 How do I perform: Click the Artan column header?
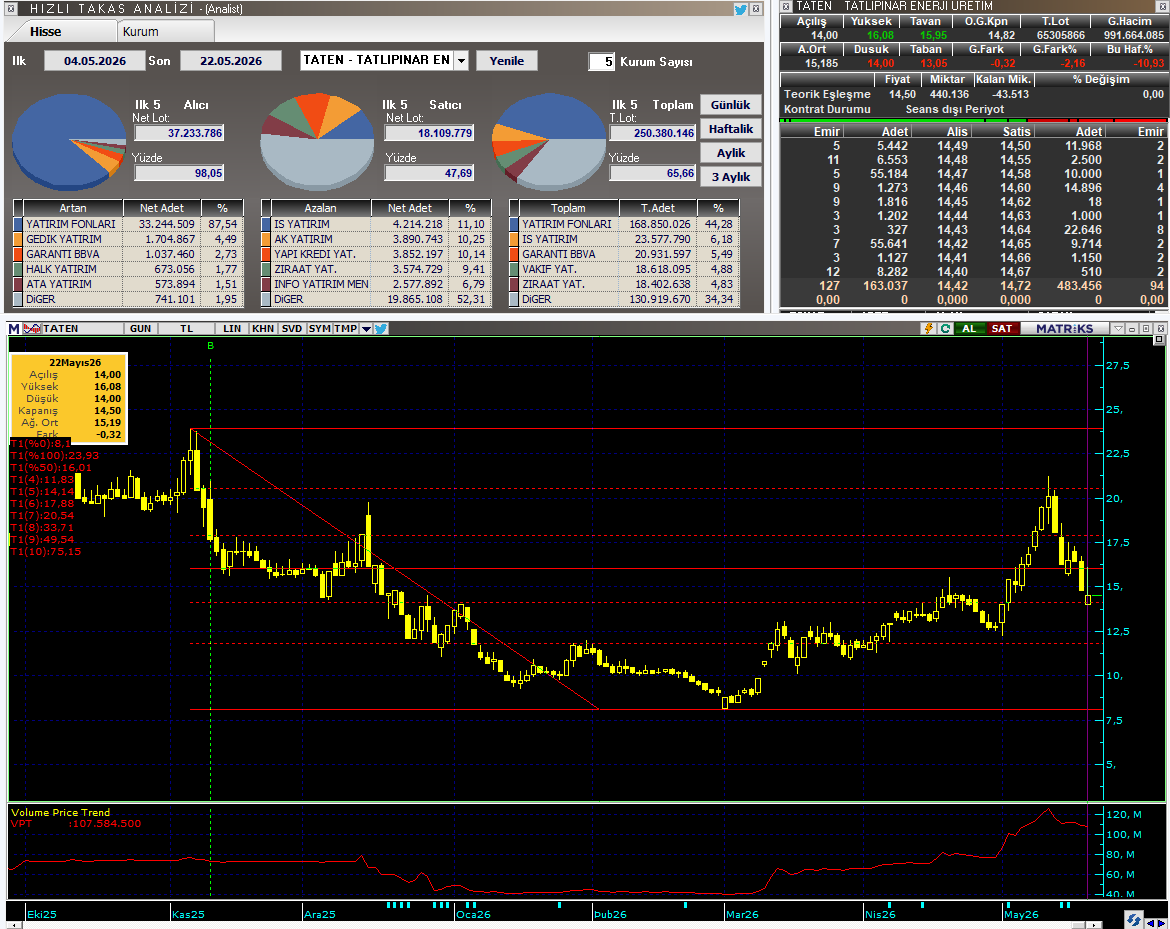[x=72, y=208]
